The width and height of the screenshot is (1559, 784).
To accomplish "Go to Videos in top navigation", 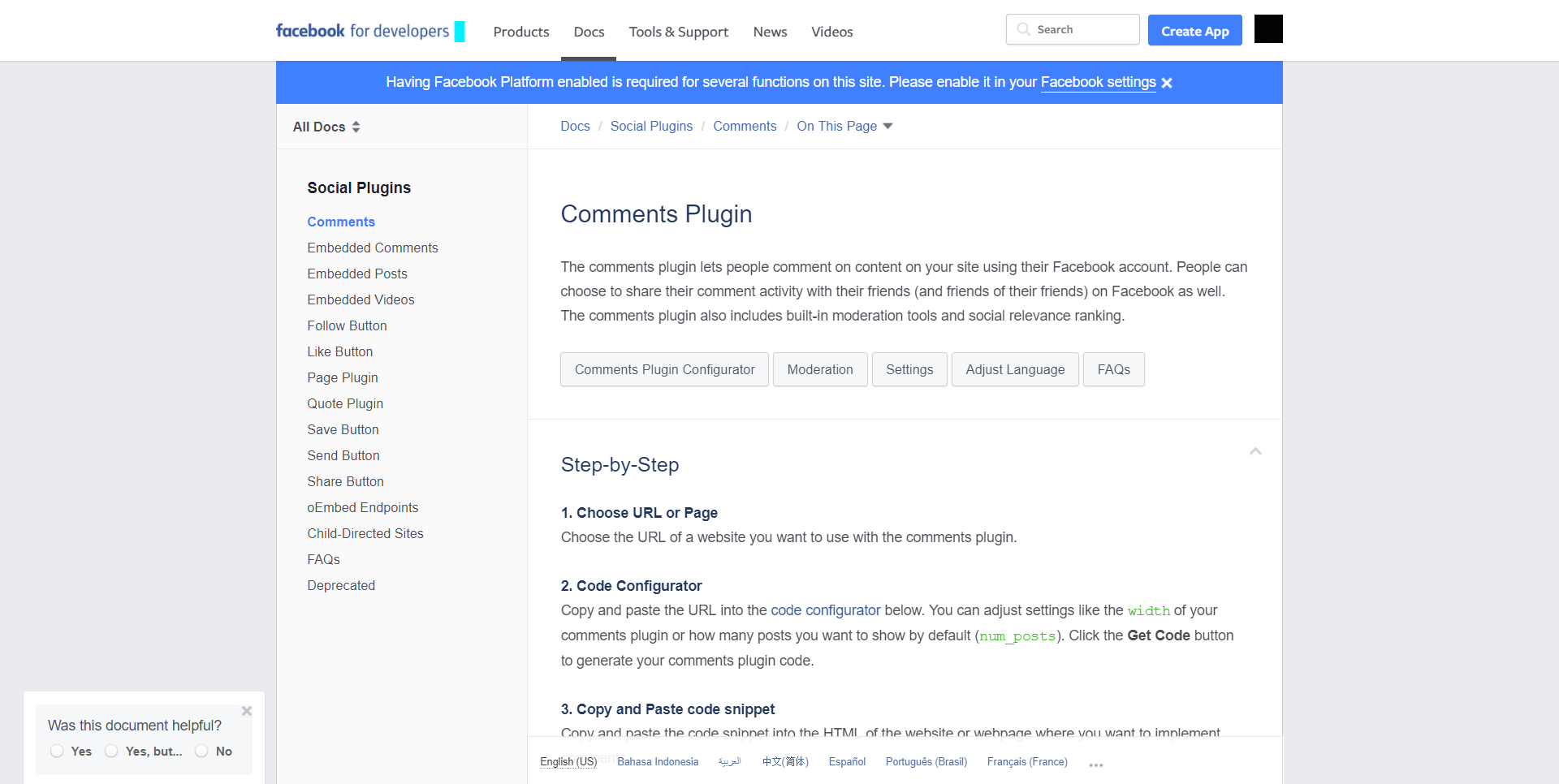I will (831, 32).
